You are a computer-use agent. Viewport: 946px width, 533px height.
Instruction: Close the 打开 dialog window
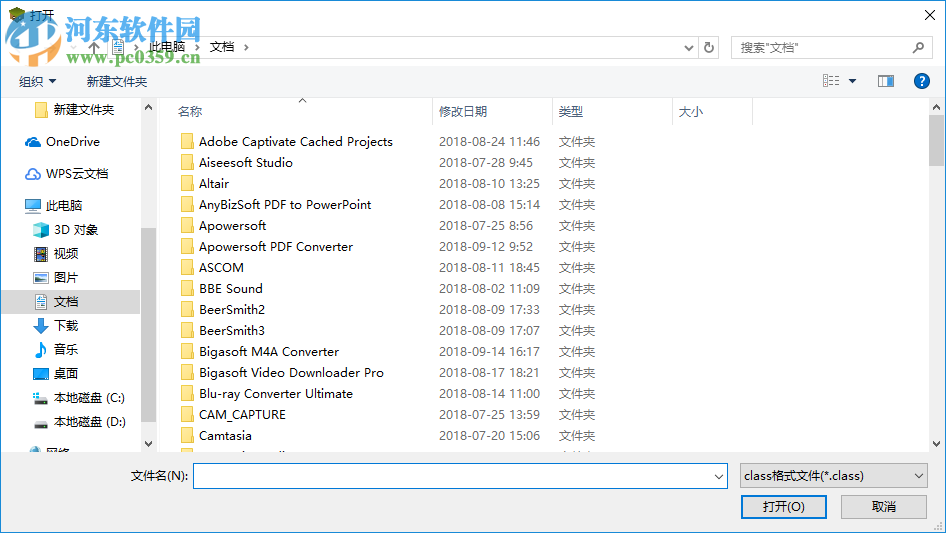pos(930,14)
